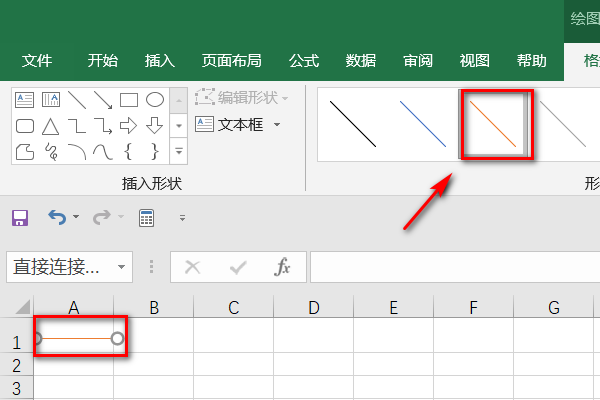Viewport: 600px width, 400px height.
Task: Choose the elbow connector shape
Action: pyautogui.click(x=77, y=126)
